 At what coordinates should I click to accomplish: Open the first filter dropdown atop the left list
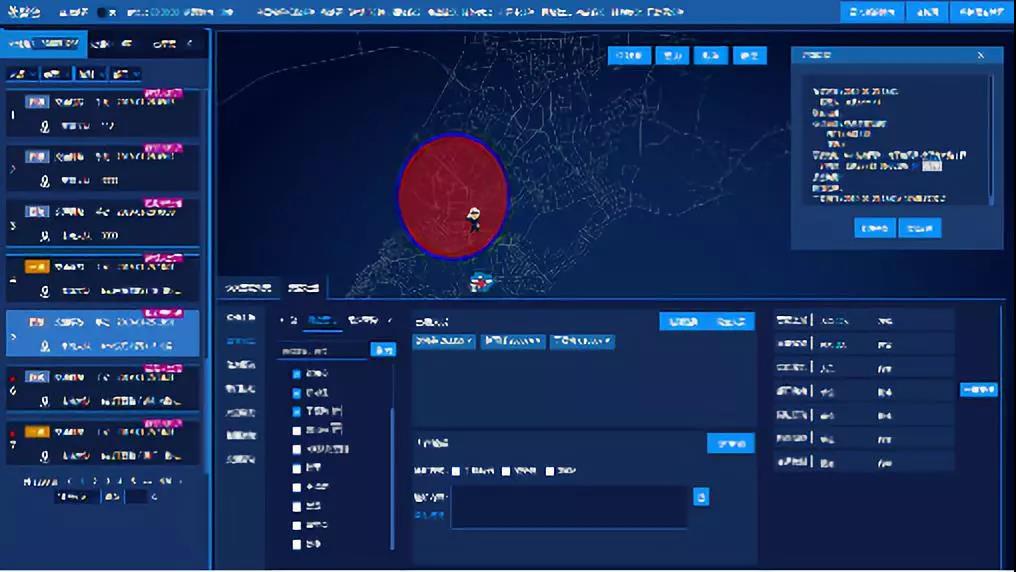(x=22, y=74)
